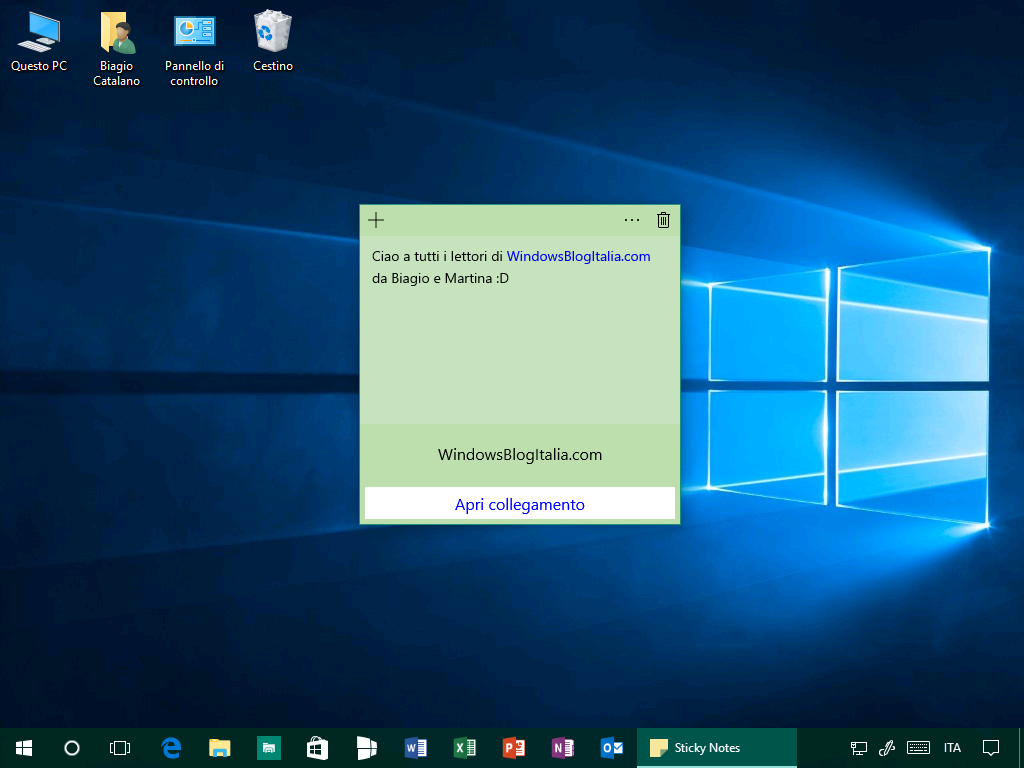This screenshot has width=1024, height=768.
Task: Click the Show desktop strip at taskbar end
Action: (1021, 748)
